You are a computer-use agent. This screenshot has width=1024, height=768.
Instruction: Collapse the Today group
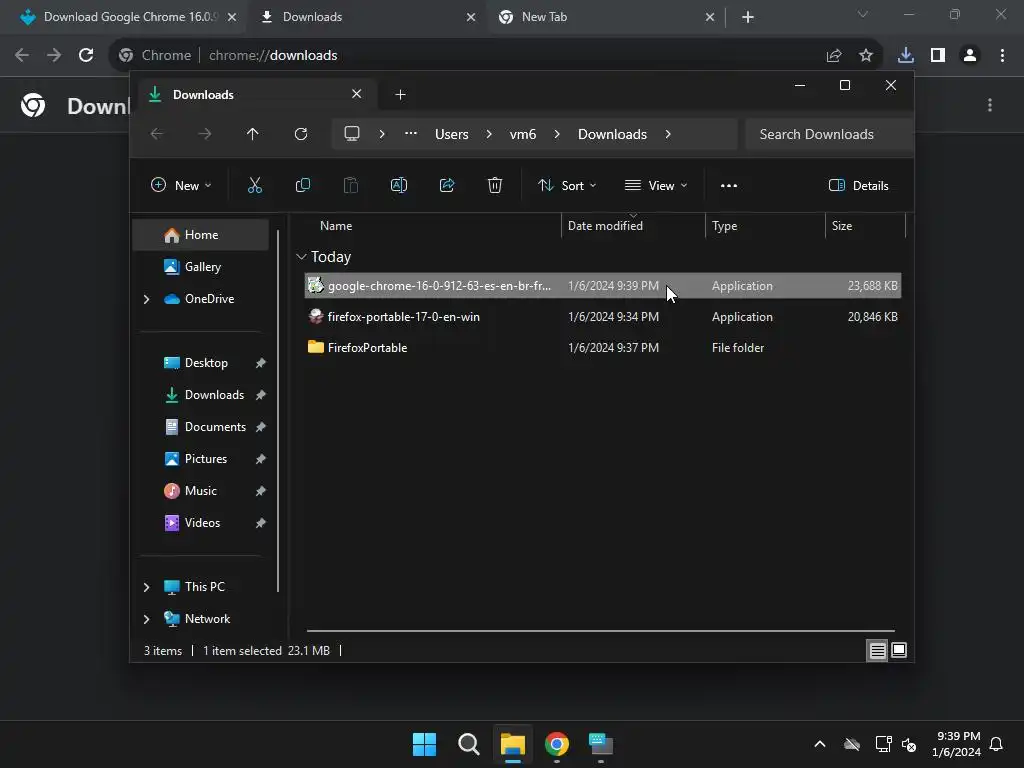(x=301, y=257)
